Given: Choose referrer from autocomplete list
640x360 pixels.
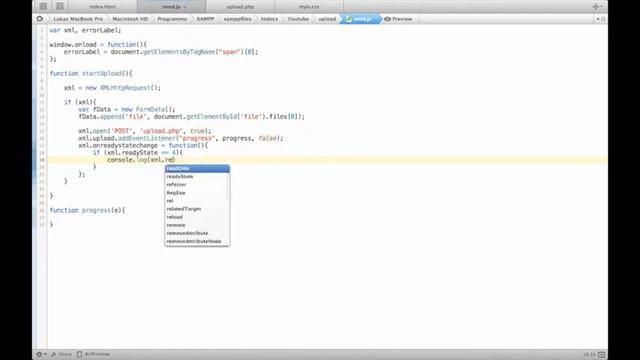Looking at the screenshot, I should tap(196, 184).
